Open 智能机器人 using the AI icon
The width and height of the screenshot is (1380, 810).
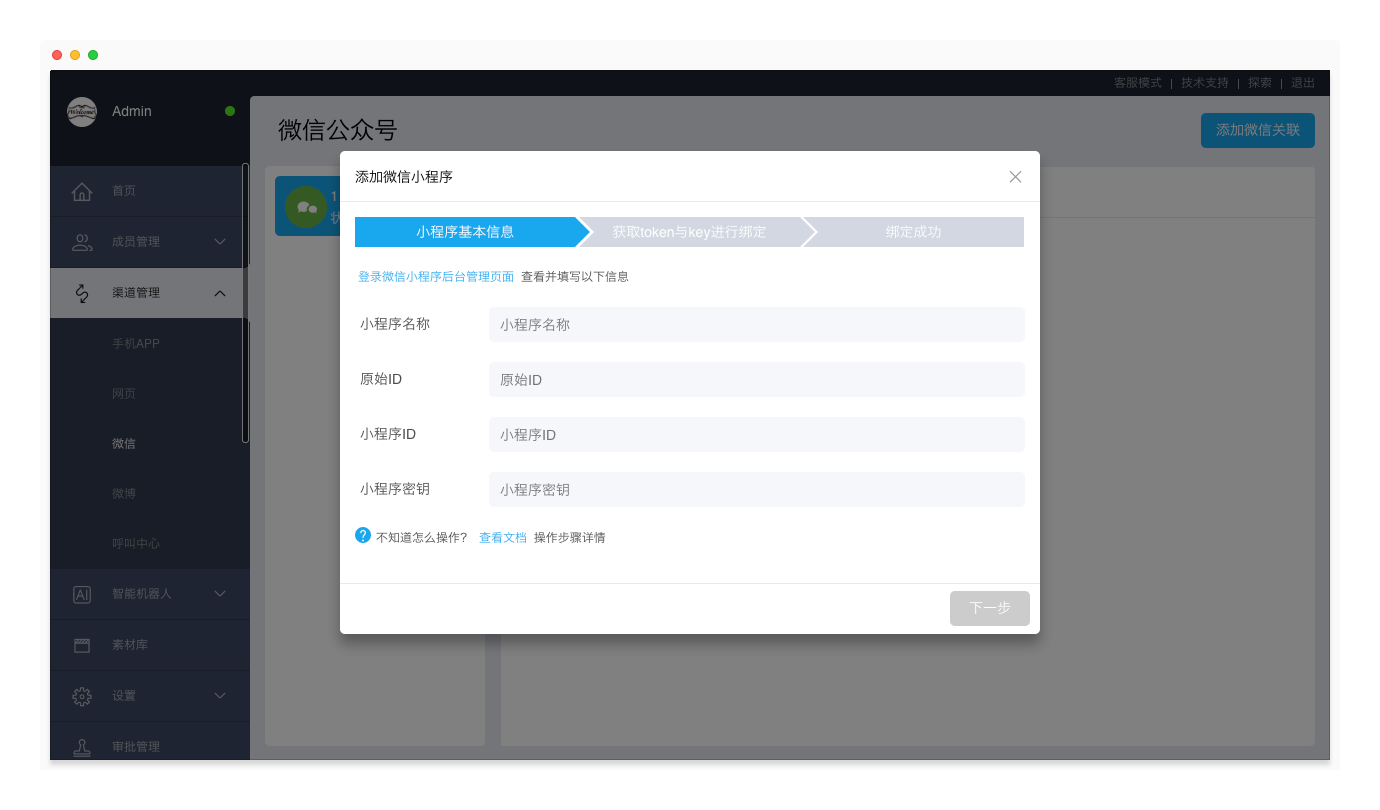(81, 593)
